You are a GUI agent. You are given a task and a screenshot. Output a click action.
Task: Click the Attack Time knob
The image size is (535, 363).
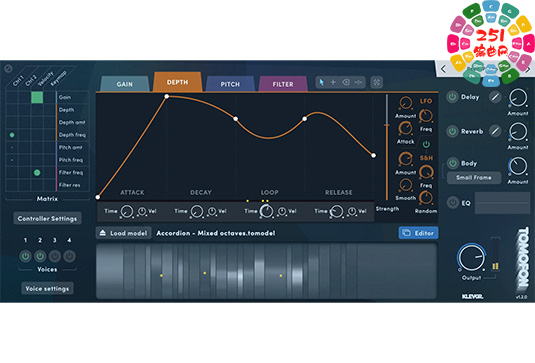(x=127, y=212)
